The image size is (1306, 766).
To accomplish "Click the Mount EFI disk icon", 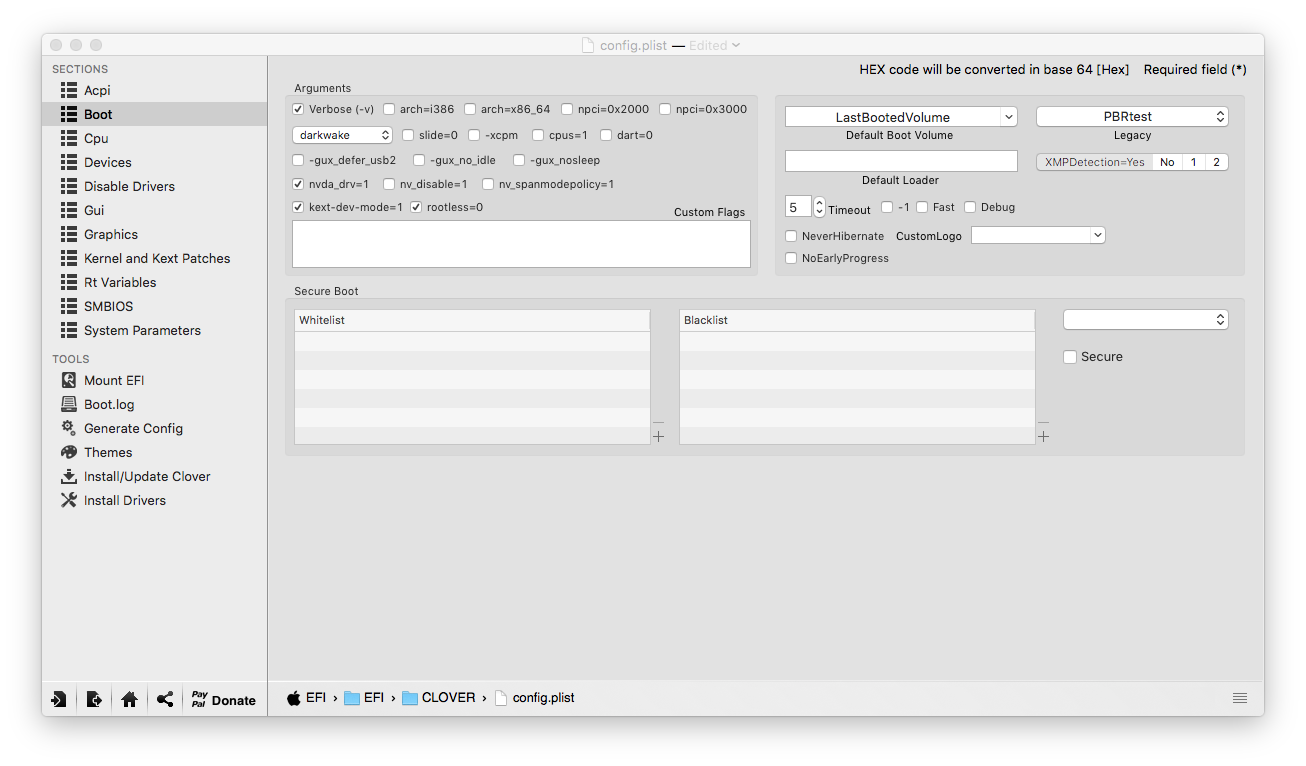I will [69, 380].
